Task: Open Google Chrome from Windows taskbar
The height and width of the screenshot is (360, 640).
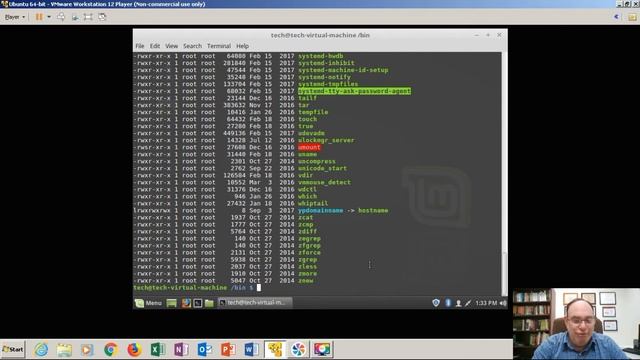Action: click(111, 349)
